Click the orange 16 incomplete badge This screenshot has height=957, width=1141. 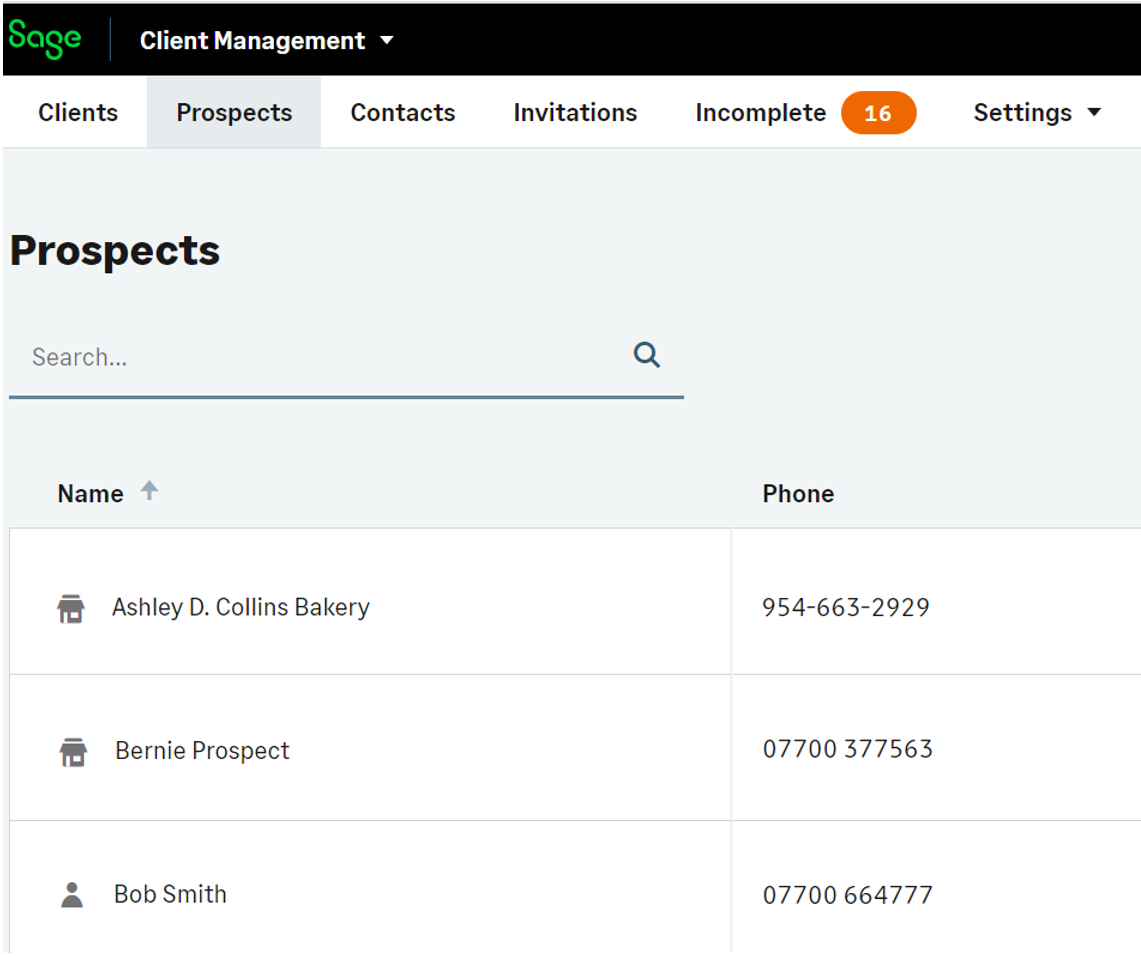coord(877,113)
